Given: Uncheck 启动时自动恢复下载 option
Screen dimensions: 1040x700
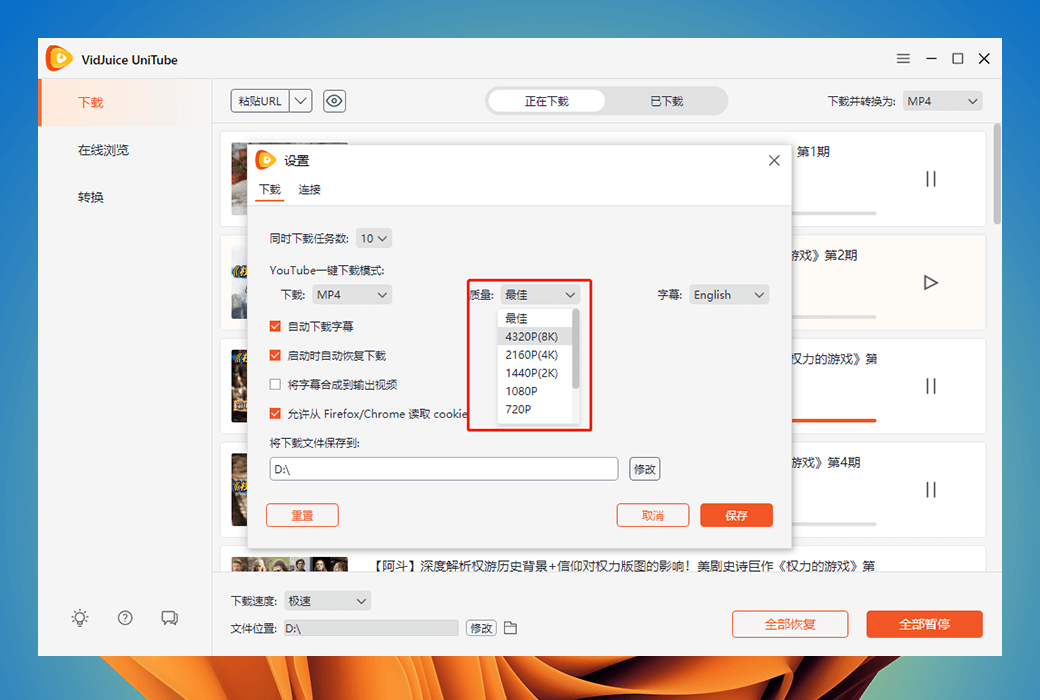Looking at the screenshot, I should [x=275, y=356].
